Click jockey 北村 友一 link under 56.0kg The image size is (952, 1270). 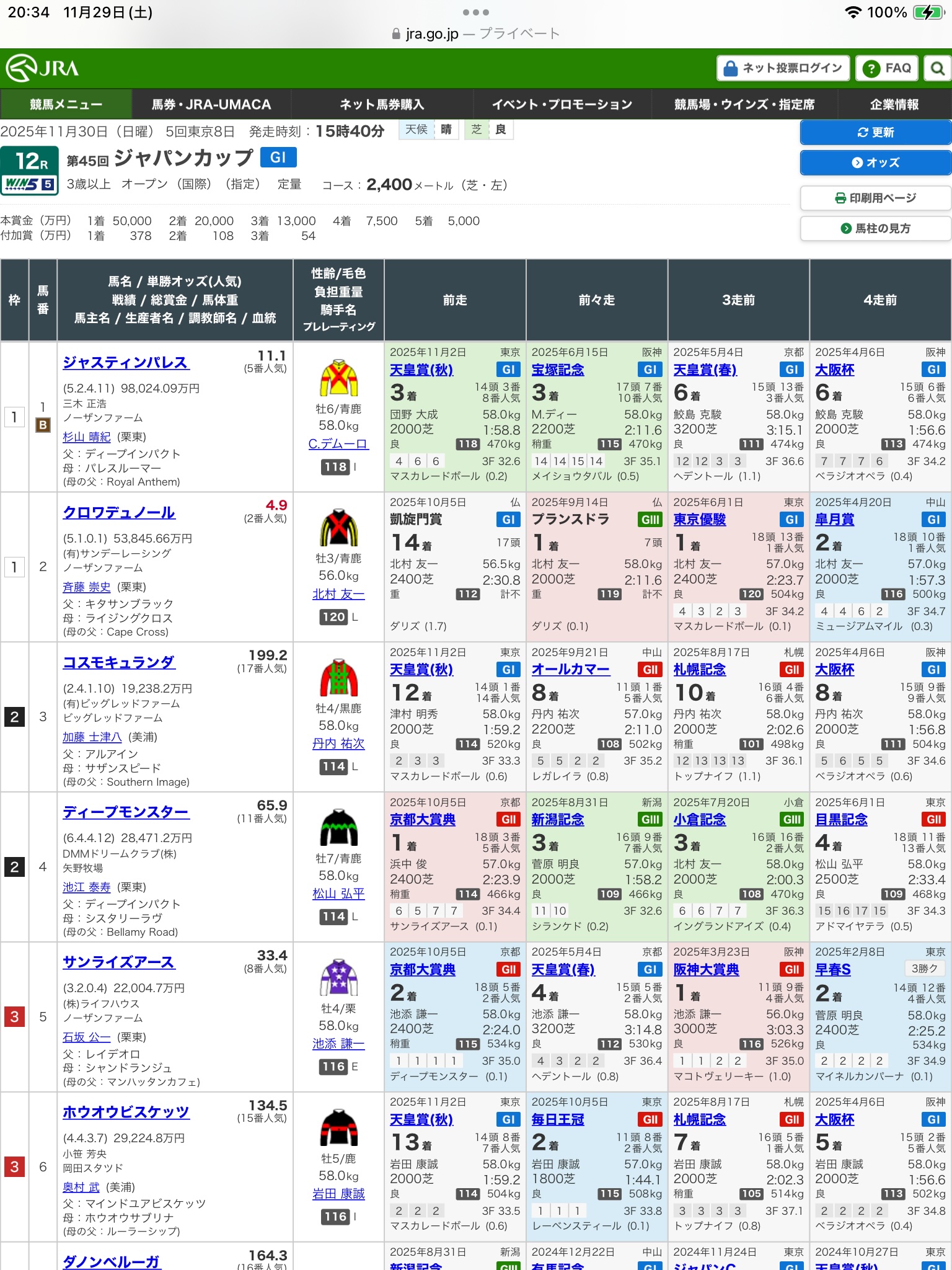click(x=338, y=594)
